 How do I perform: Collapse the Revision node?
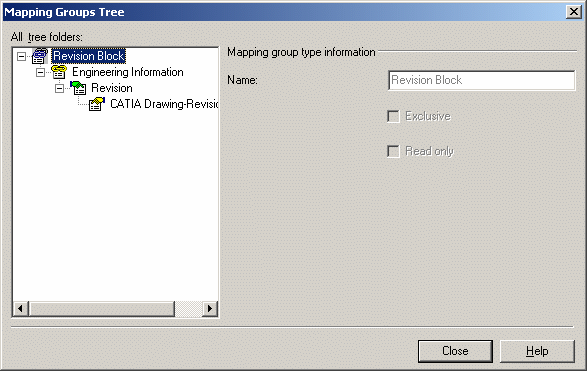[60, 88]
